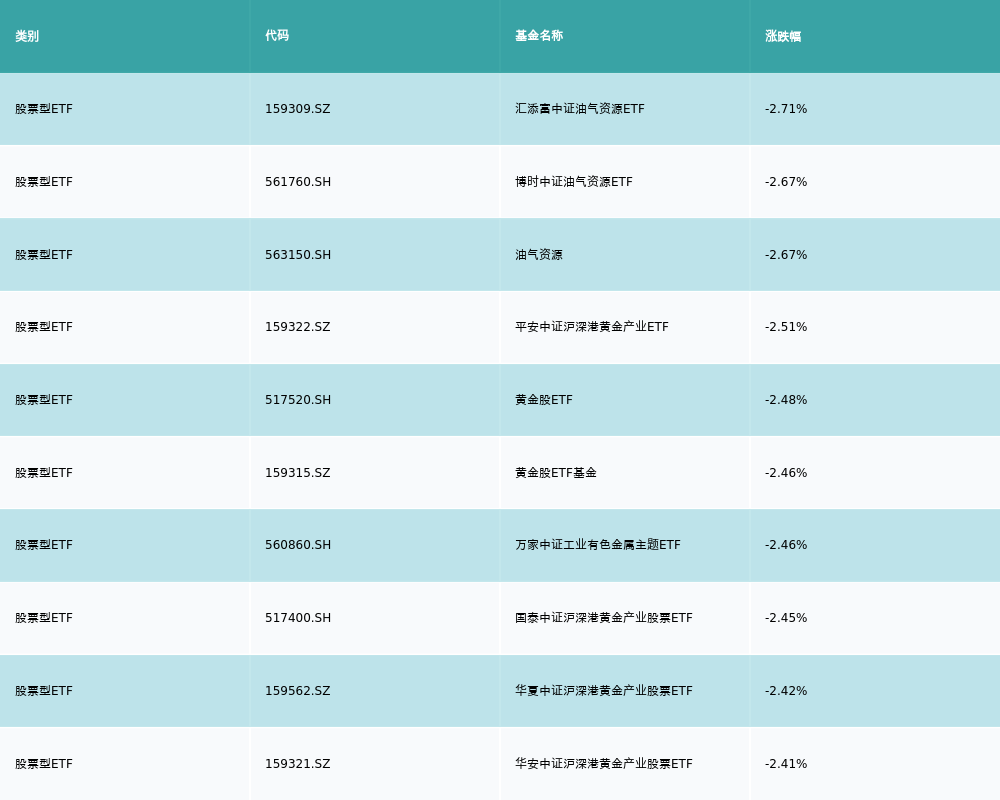Select code 159315.SZ
1000x800 pixels.
click(x=298, y=473)
